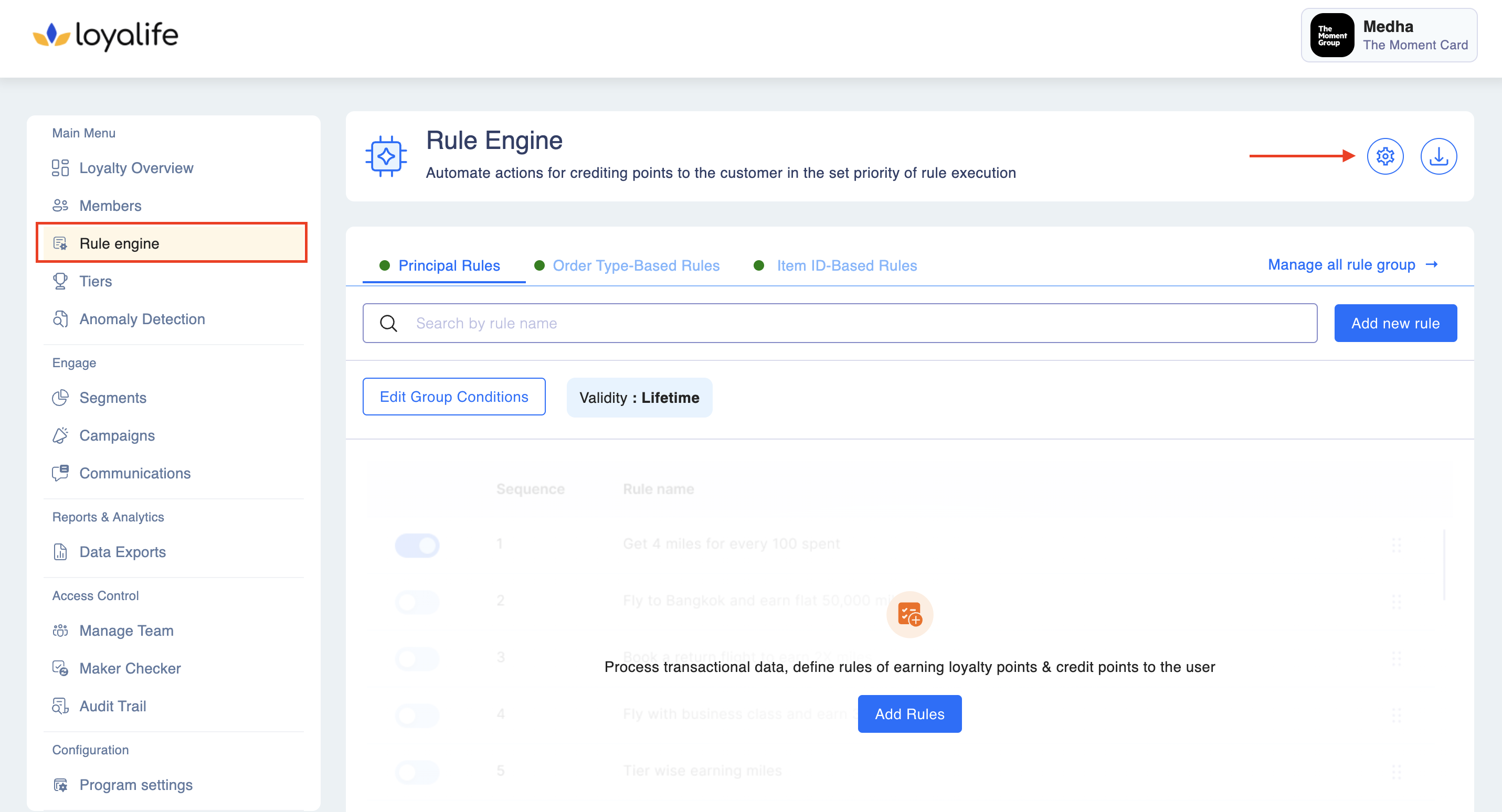Viewport: 1502px width, 812px height.
Task: Switch to Order Type-Based Rules tab
Action: 636,266
